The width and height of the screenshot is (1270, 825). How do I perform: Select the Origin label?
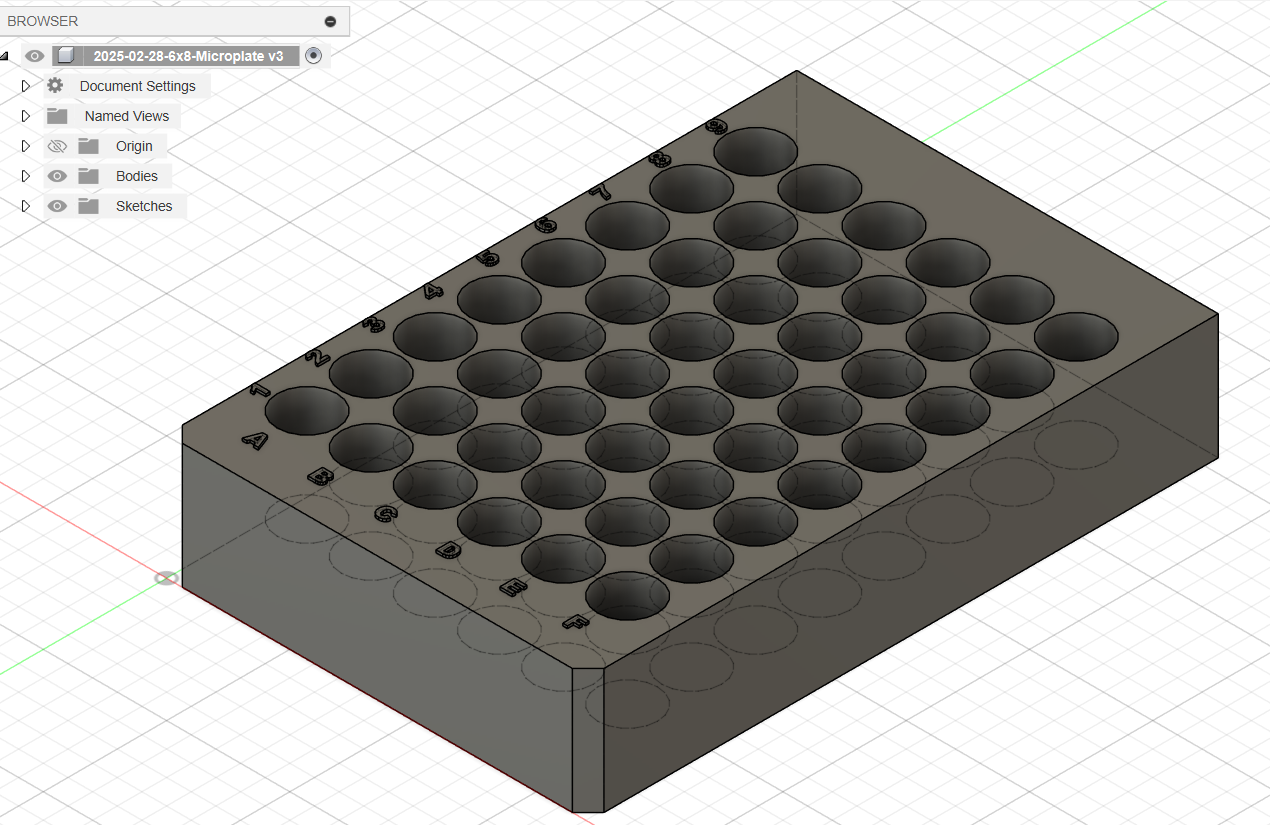click(134, 146)
